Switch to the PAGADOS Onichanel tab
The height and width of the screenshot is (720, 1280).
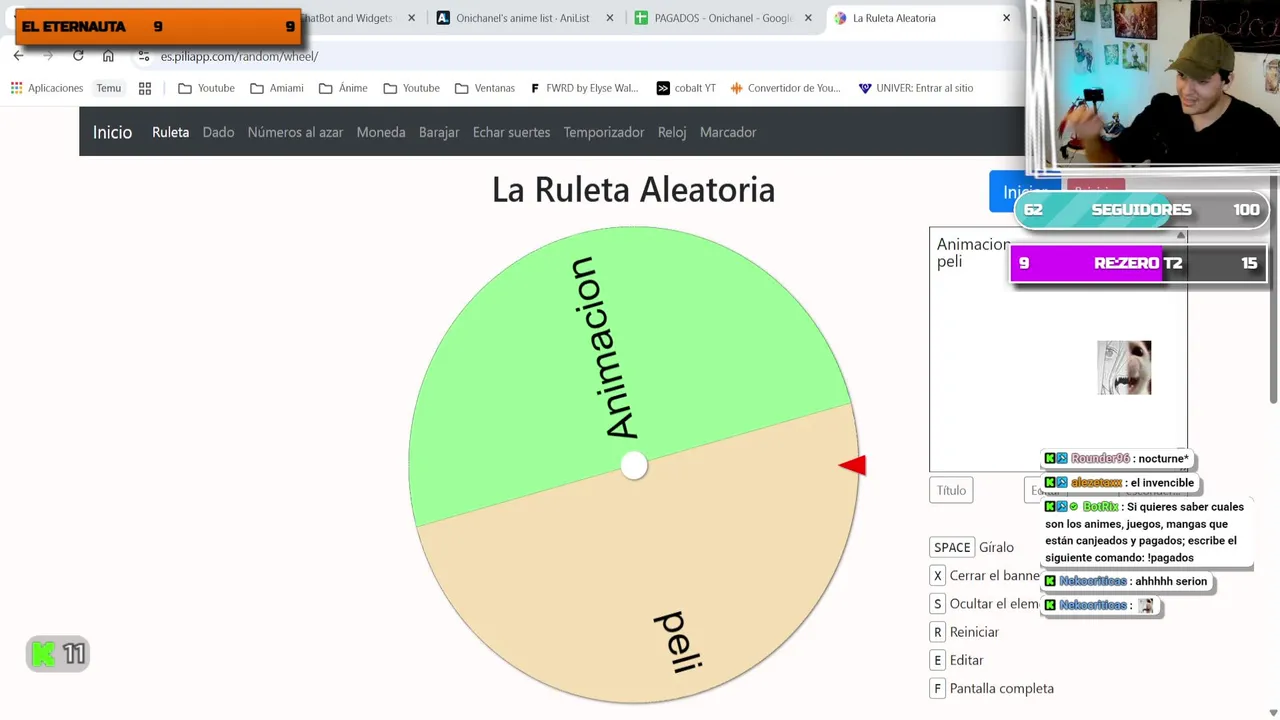tap(724, 18)
